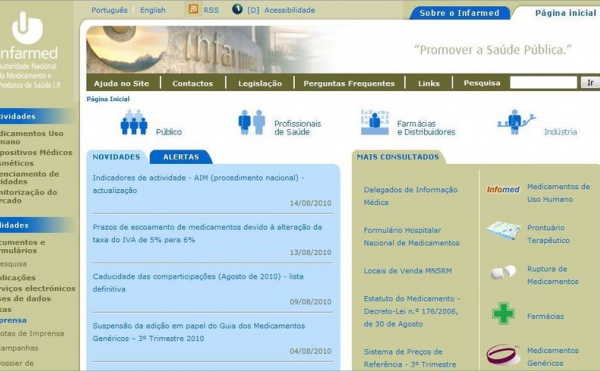Open the Acessibilidade link
The width and height of the screenshot is (600, 372).
point(290,10)
